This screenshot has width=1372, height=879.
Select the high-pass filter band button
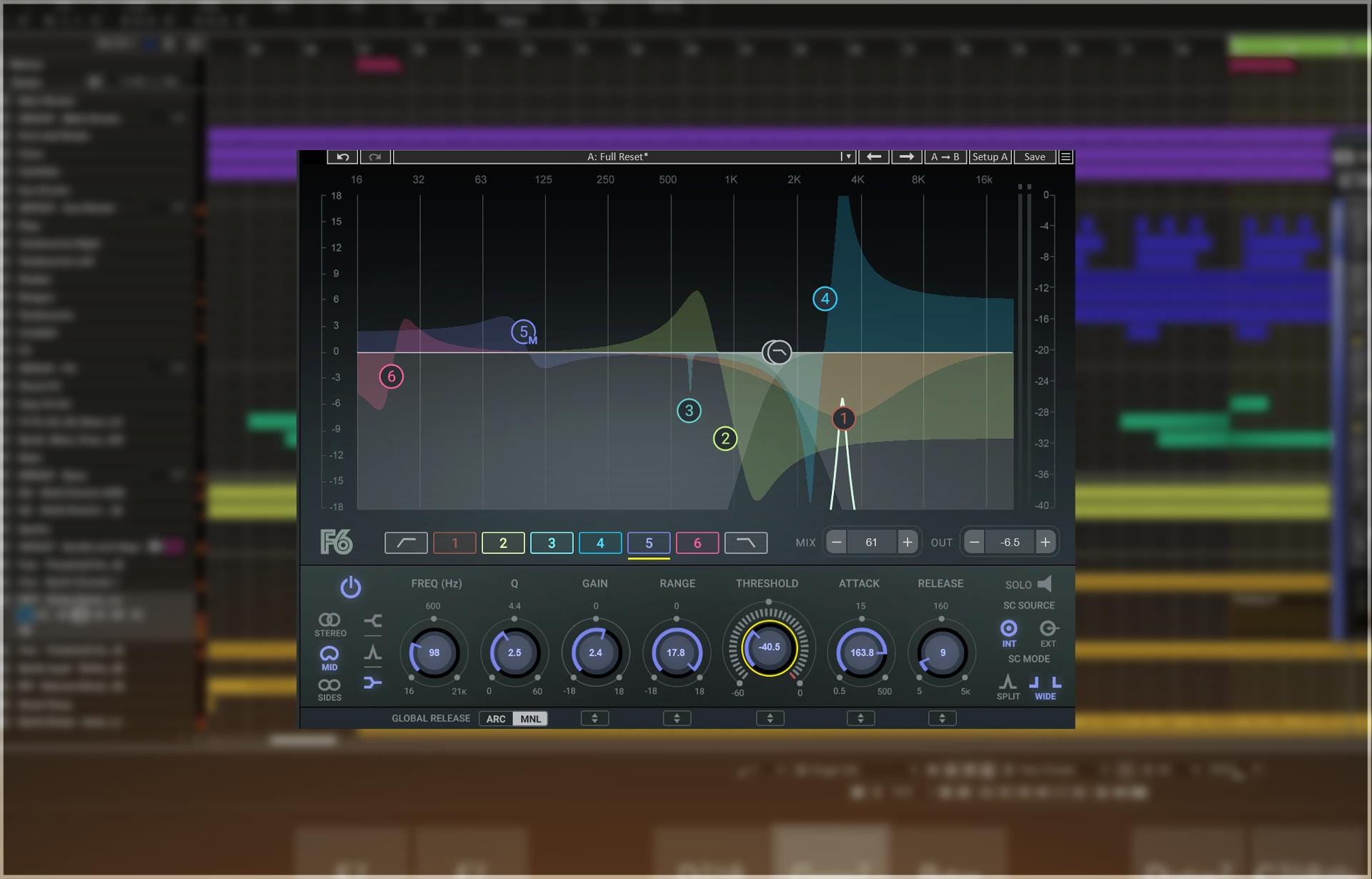coord(406,543)
